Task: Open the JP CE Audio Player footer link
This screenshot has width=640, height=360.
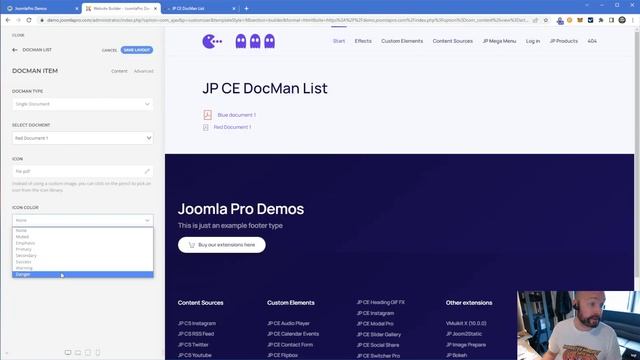Action: (288, 323)
